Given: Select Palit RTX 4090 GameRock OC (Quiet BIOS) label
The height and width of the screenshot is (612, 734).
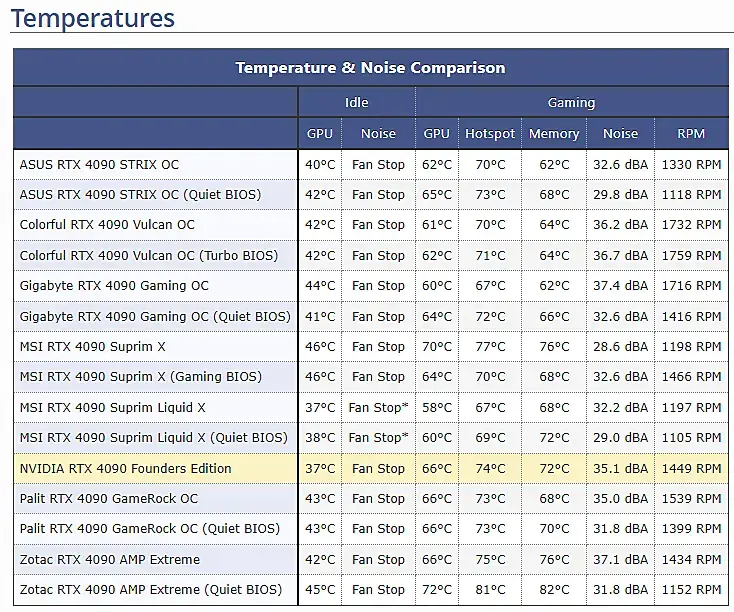Looking at the screenshot, I should point(150,528).
